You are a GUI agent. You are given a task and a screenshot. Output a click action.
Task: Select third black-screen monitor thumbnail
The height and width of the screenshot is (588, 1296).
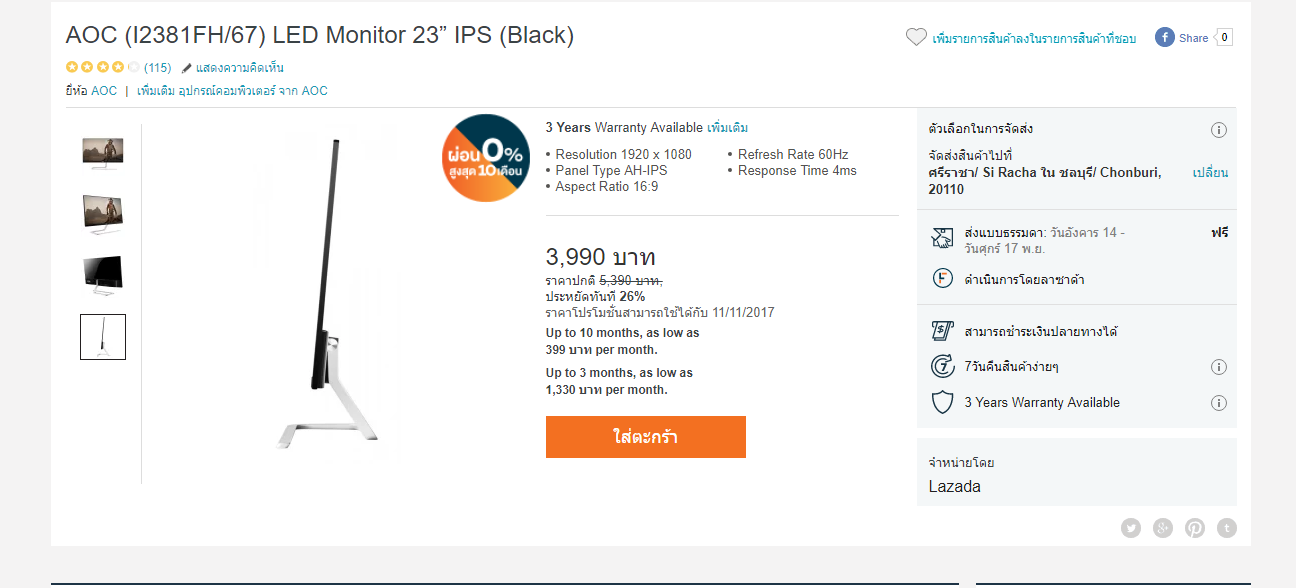[x=103, y=274]
